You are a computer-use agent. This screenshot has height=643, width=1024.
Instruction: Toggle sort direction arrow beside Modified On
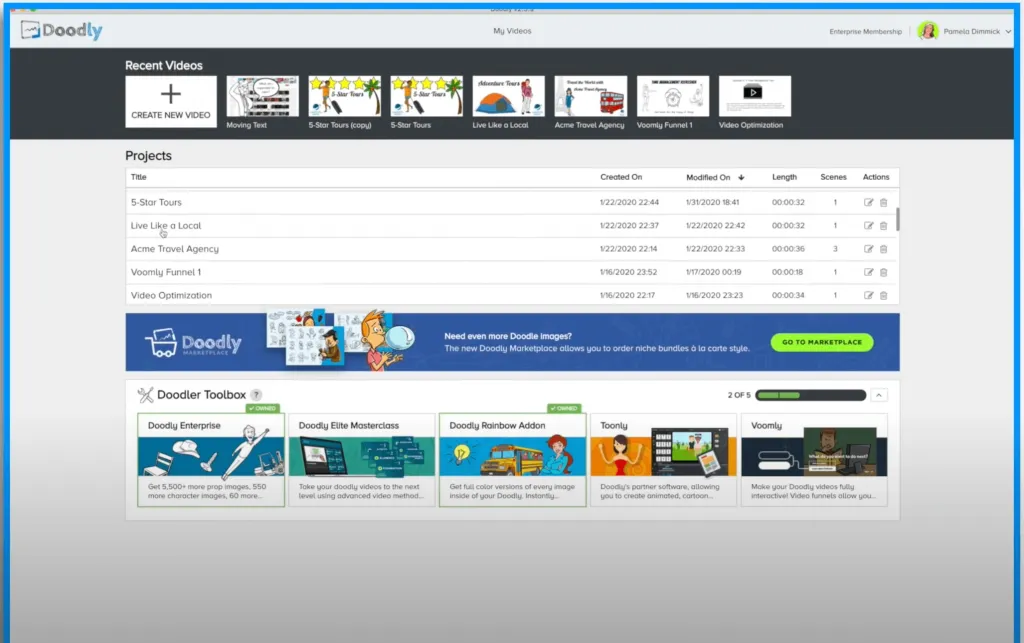[741, 178]
